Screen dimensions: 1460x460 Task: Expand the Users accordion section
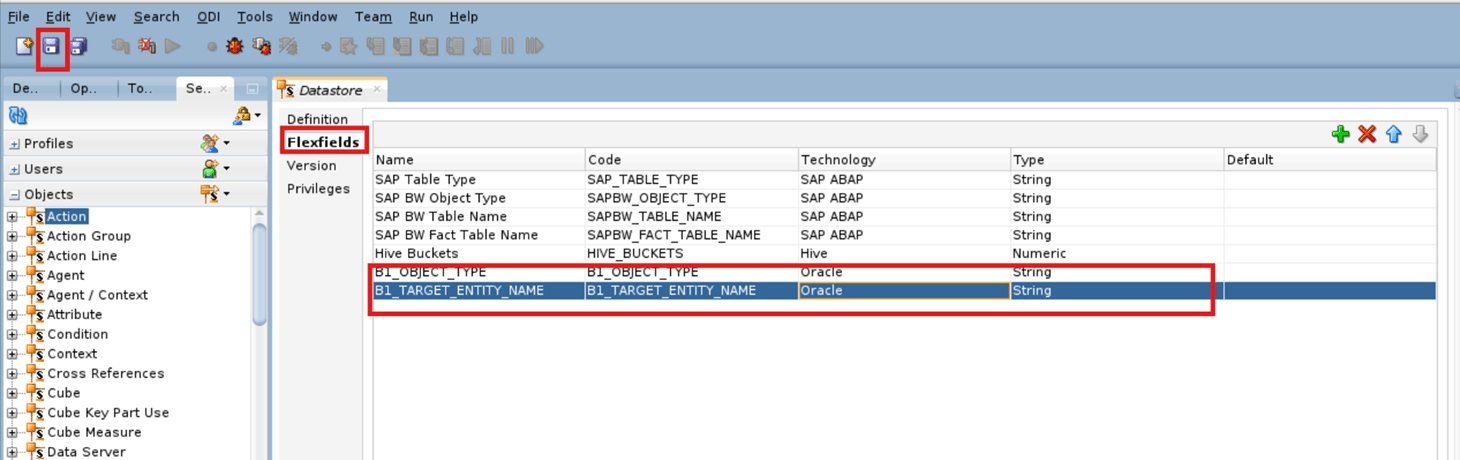click(x=14, y=170)
